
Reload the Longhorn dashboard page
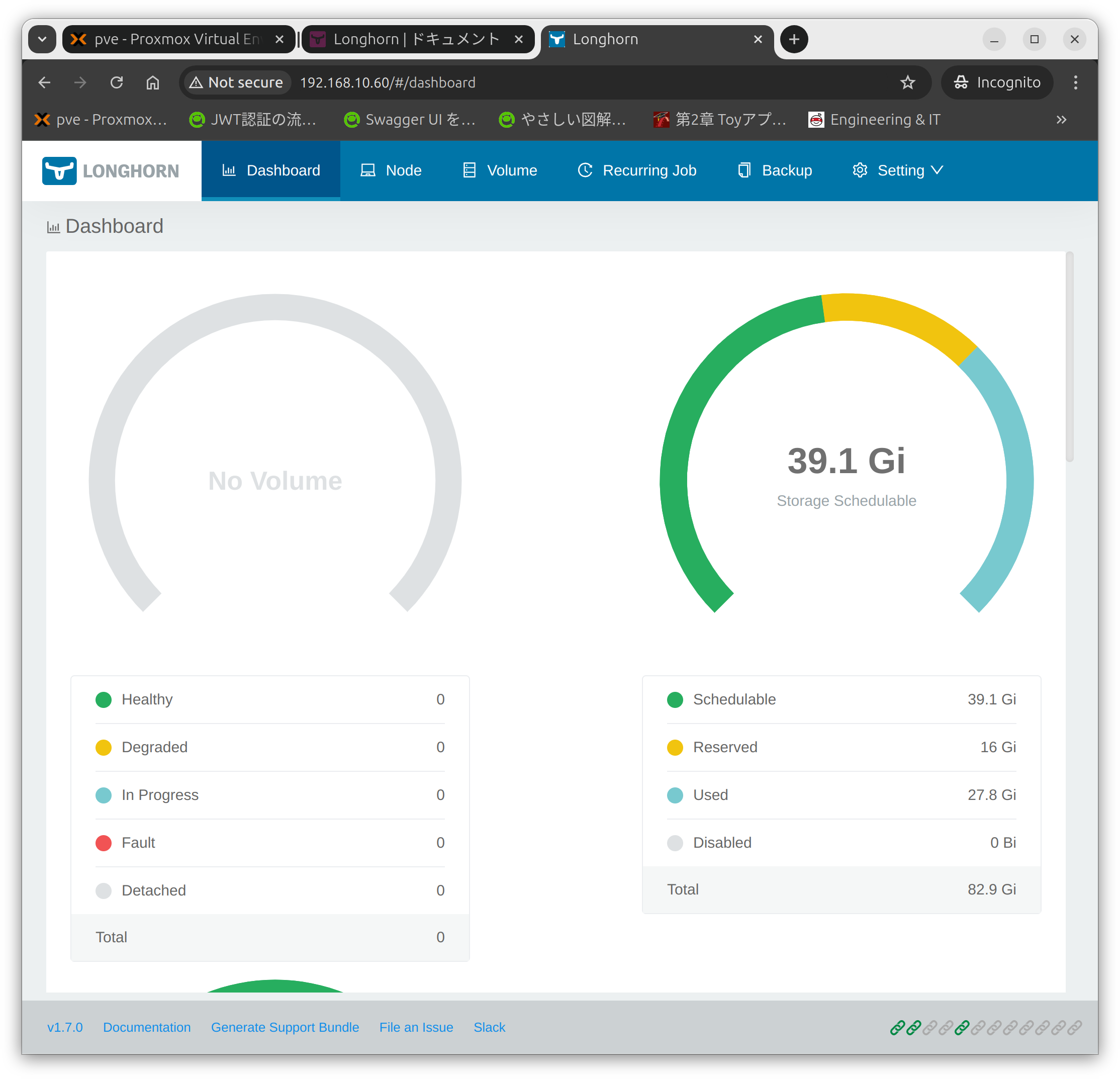click(x=117, y=83)
